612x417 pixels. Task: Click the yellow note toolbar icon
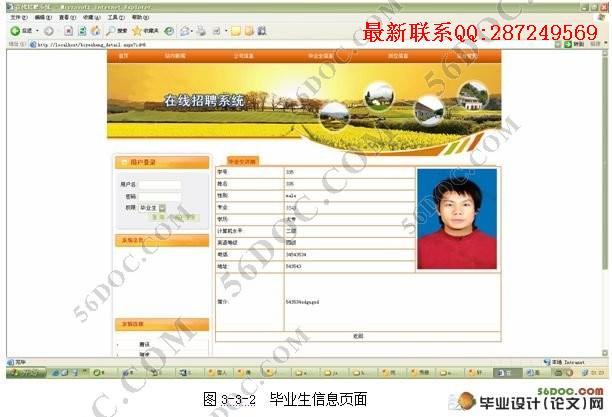click(236, 31)
